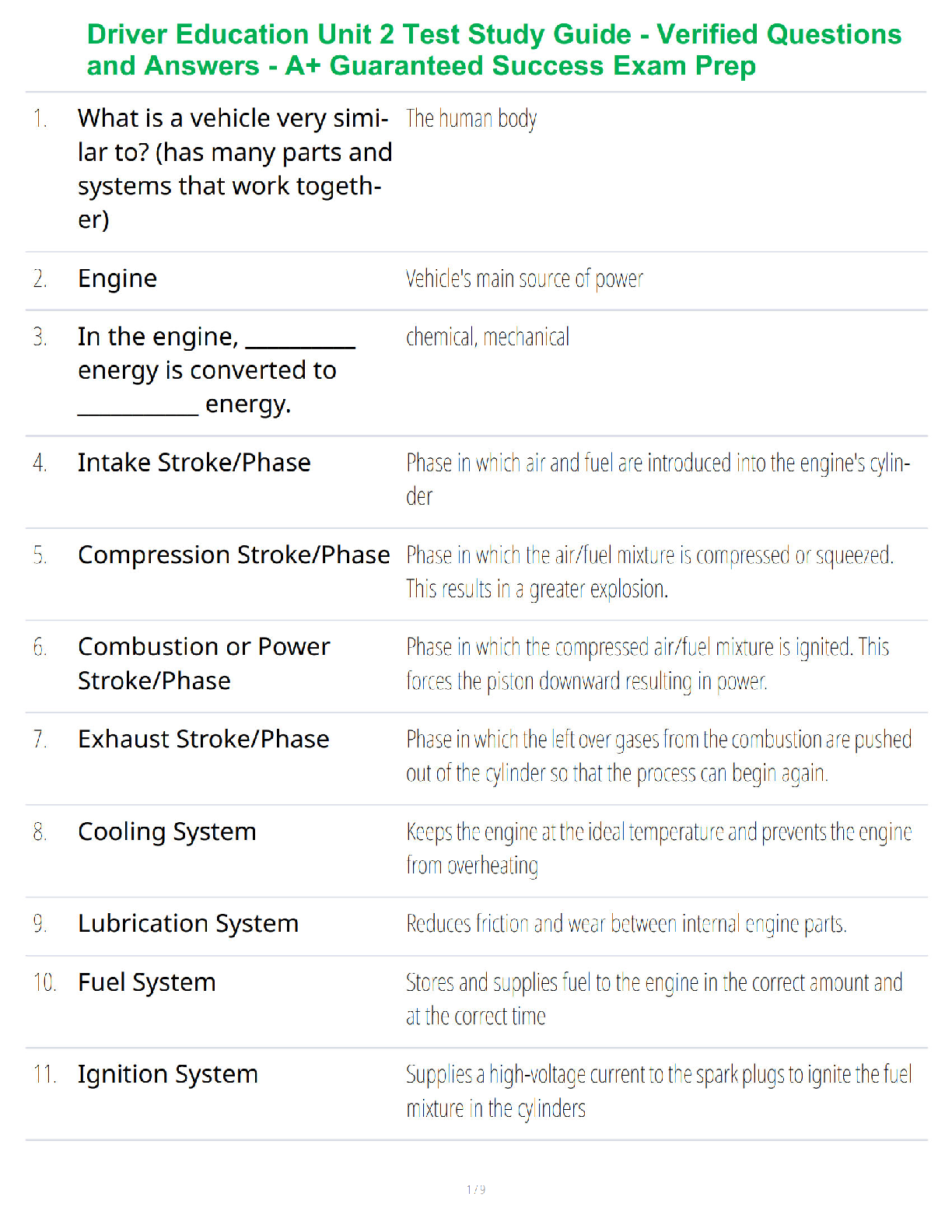Select the 'Fuel System' term
This screenshot has width=952, height=1232.
click(147, 982)
